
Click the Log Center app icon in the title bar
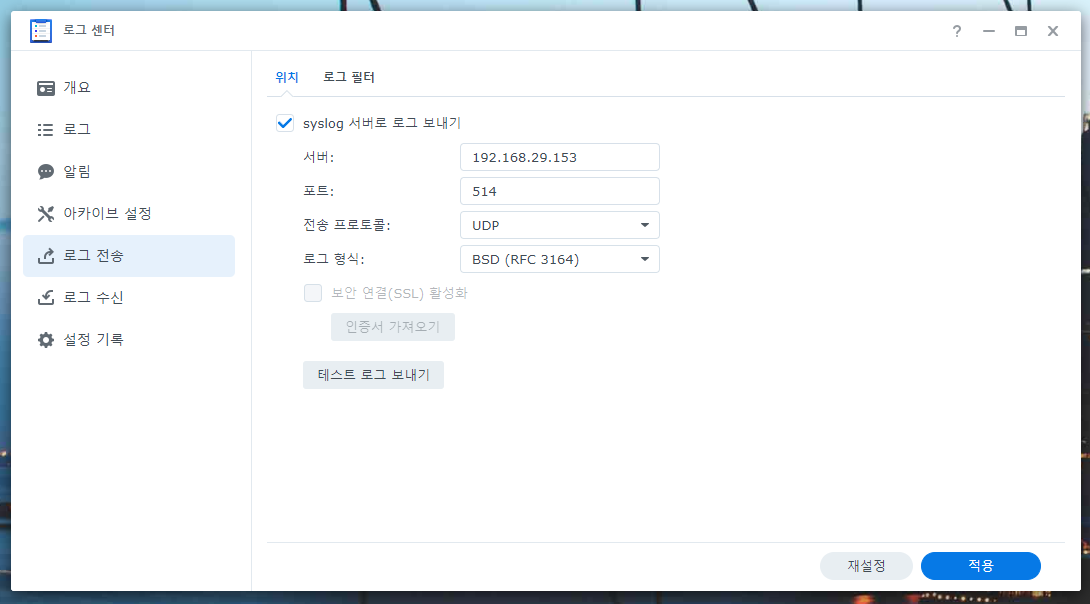[x=40, y=31]
